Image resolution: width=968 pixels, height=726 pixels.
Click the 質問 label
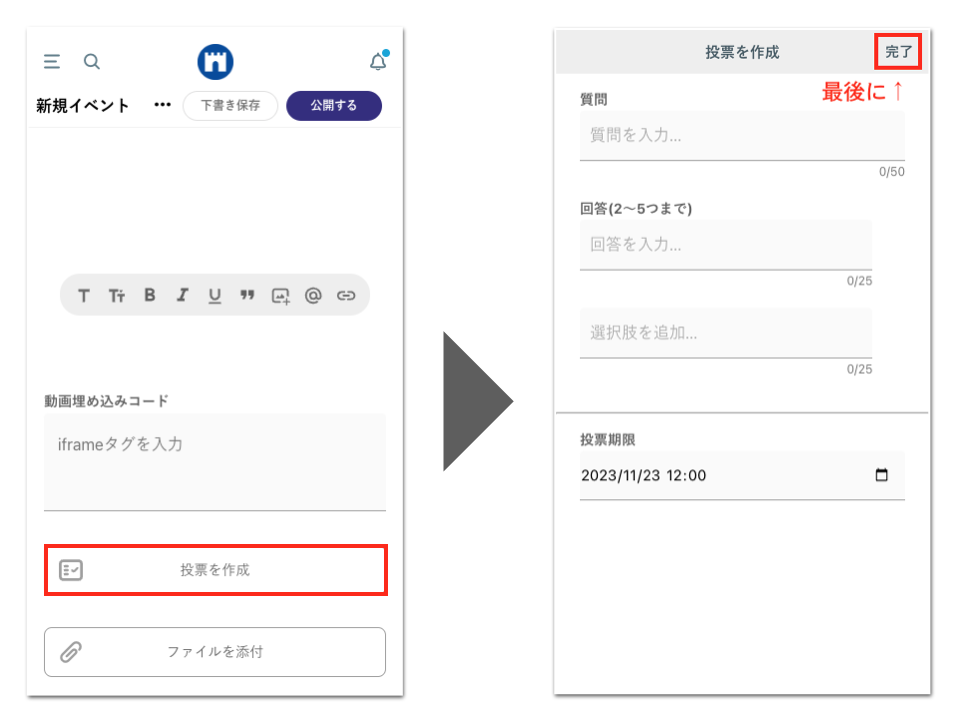coord(593,99)
